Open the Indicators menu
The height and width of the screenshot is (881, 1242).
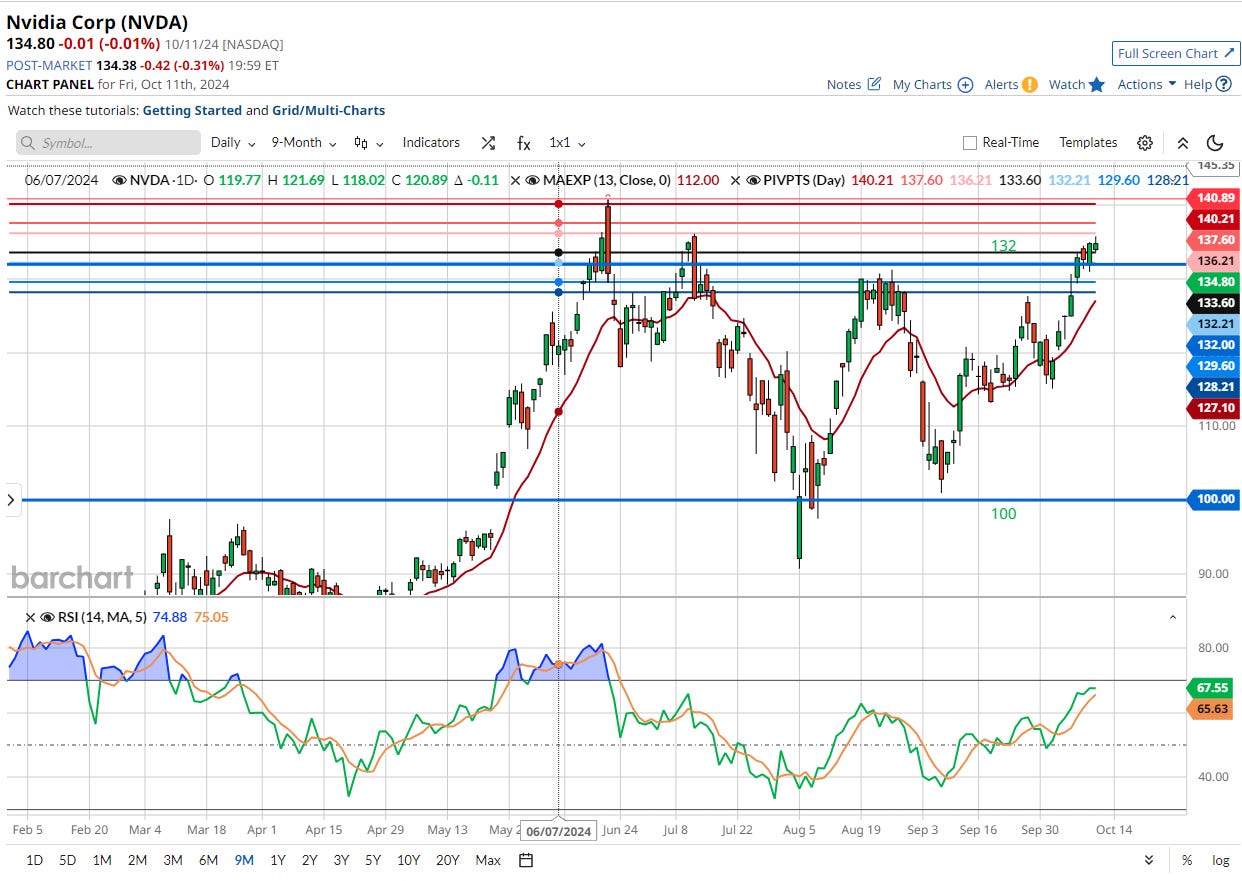pyautogui.click(x=431, y=143)
